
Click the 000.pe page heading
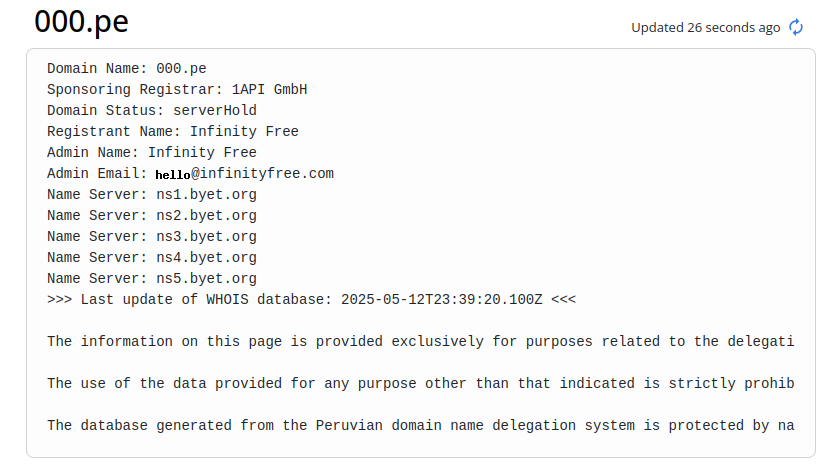[x=81, y=22]
